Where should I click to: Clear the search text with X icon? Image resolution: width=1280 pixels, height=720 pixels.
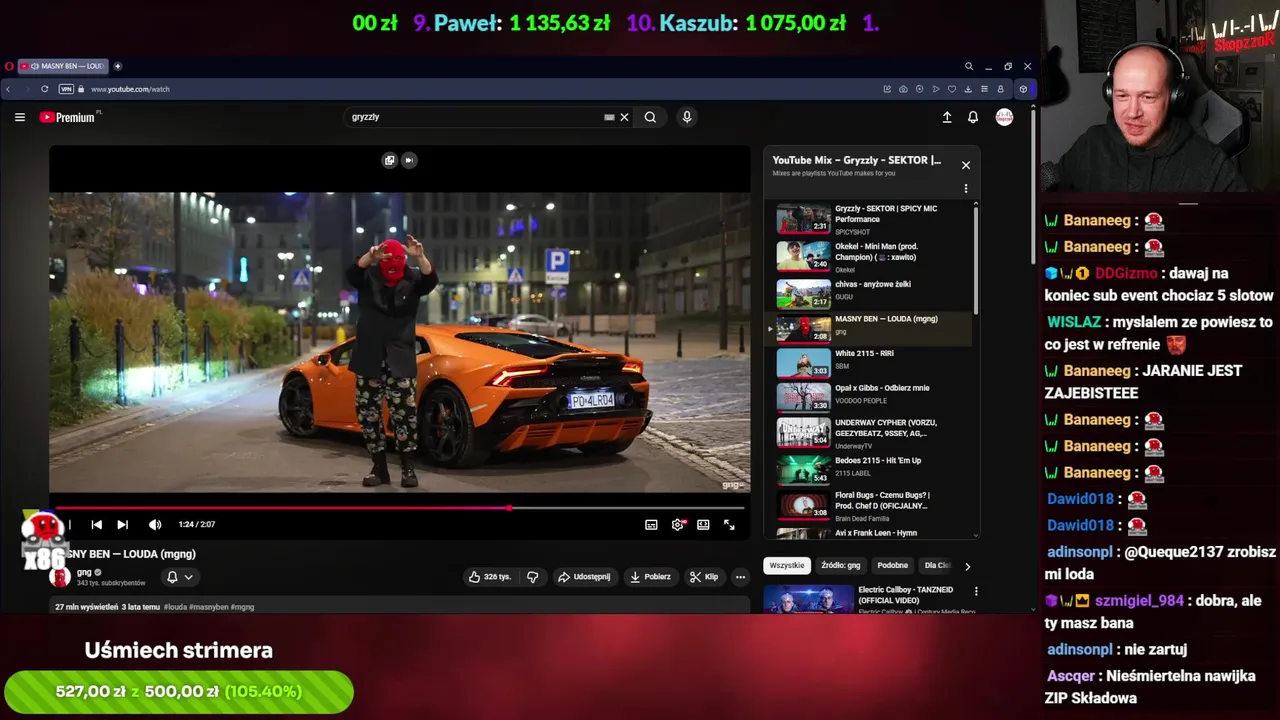click(624, 117)
